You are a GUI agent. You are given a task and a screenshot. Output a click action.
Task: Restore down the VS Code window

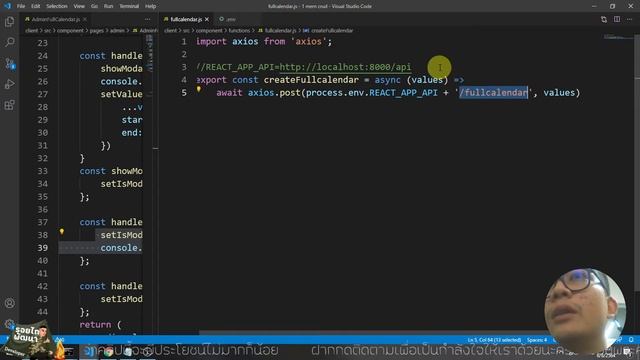(x=612, y=6)
